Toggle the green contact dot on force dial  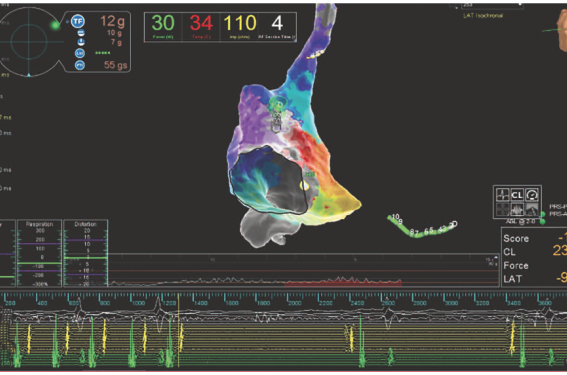point(55,25)
